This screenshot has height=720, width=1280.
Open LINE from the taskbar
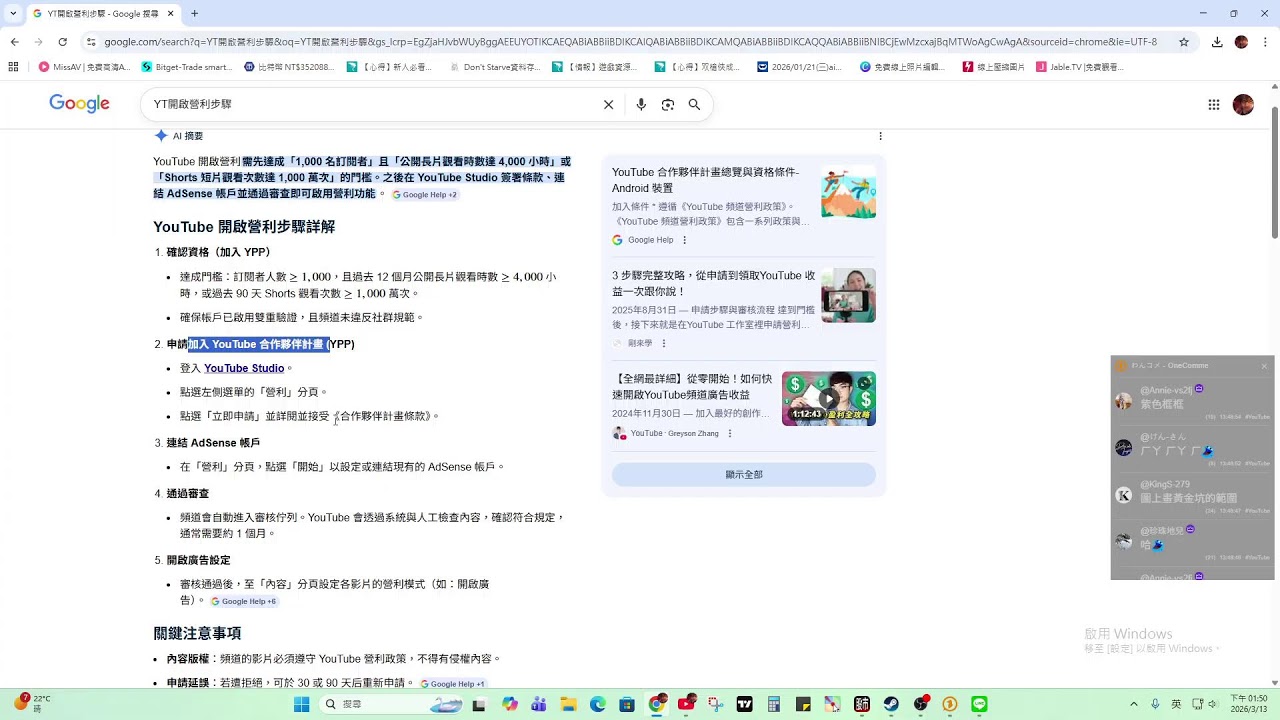tap(979, 704)
